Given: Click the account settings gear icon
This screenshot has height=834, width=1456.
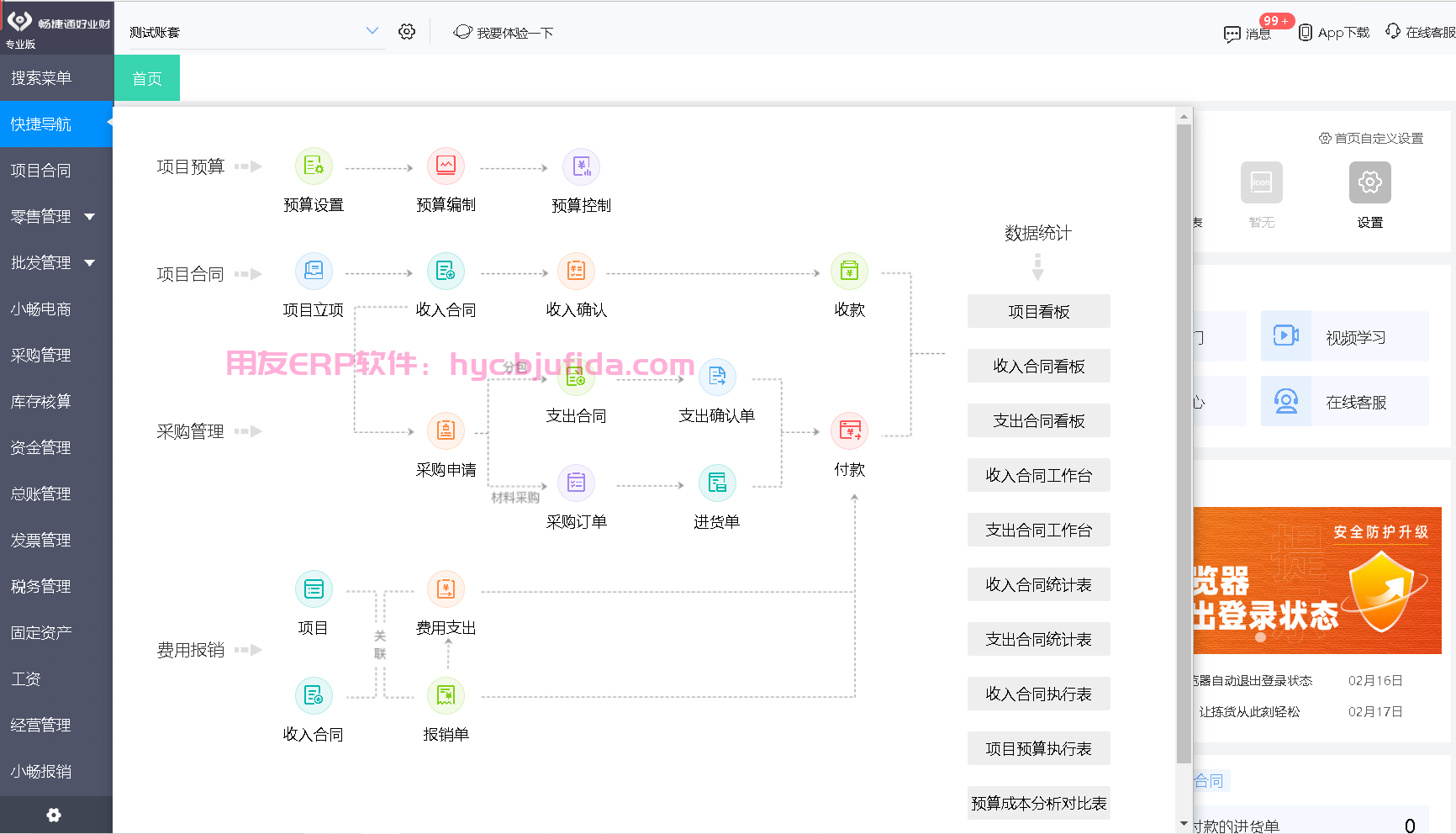Looking at the screenshot, I should [x=407, y=32].
